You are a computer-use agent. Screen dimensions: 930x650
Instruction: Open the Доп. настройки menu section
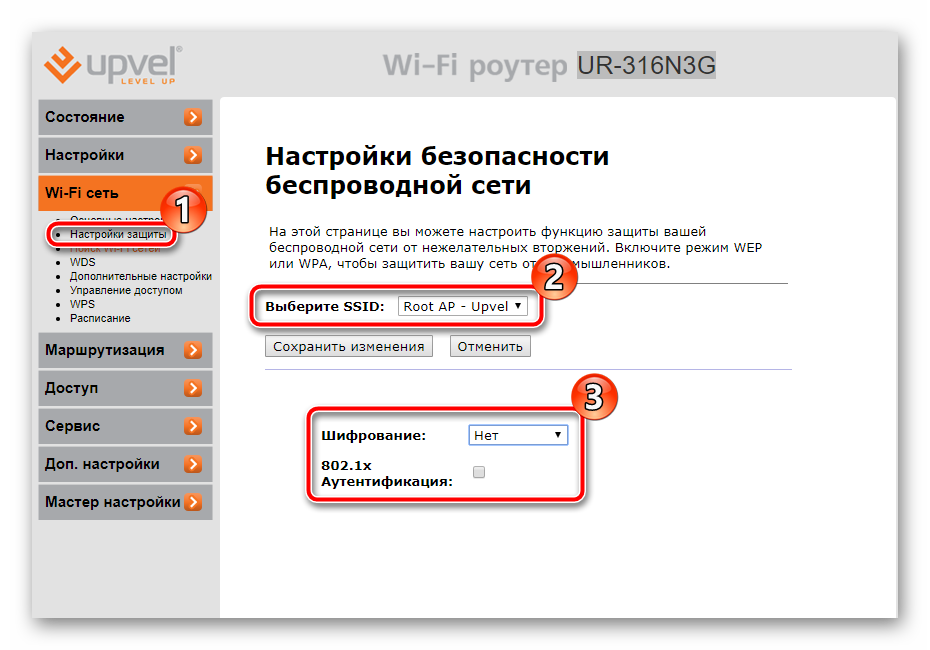pyautogui.click(x=125, y=464)
